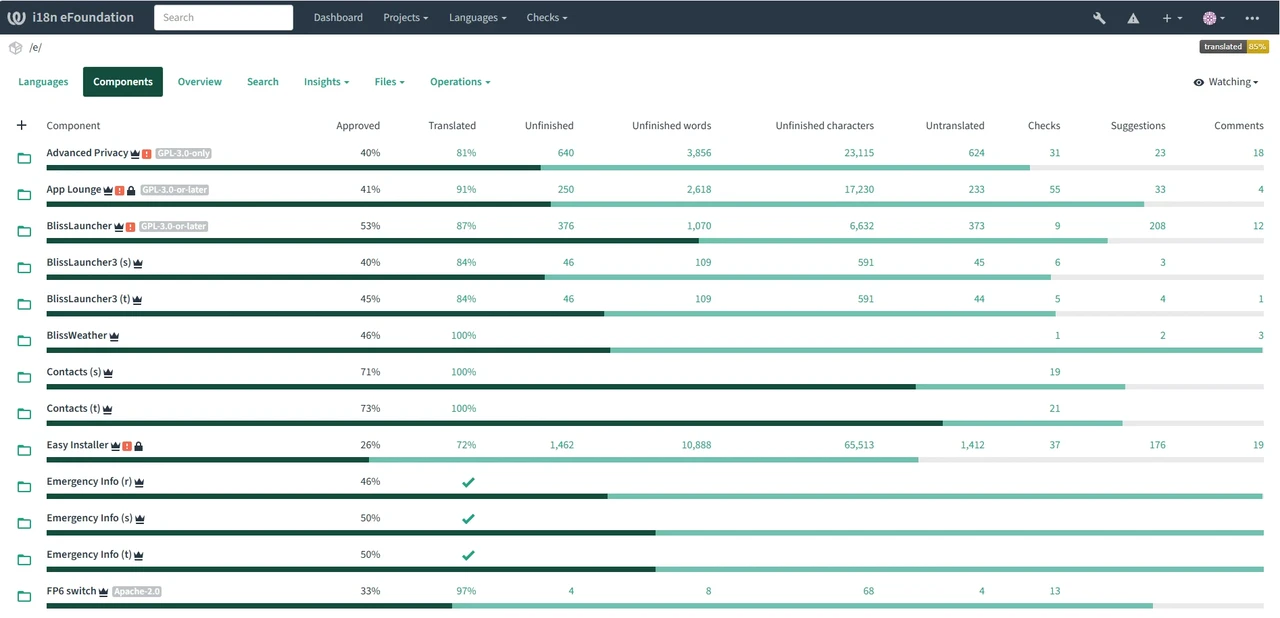Open the FP6 switch component link
Screen dimensions: 1280x618
point(71,591)
